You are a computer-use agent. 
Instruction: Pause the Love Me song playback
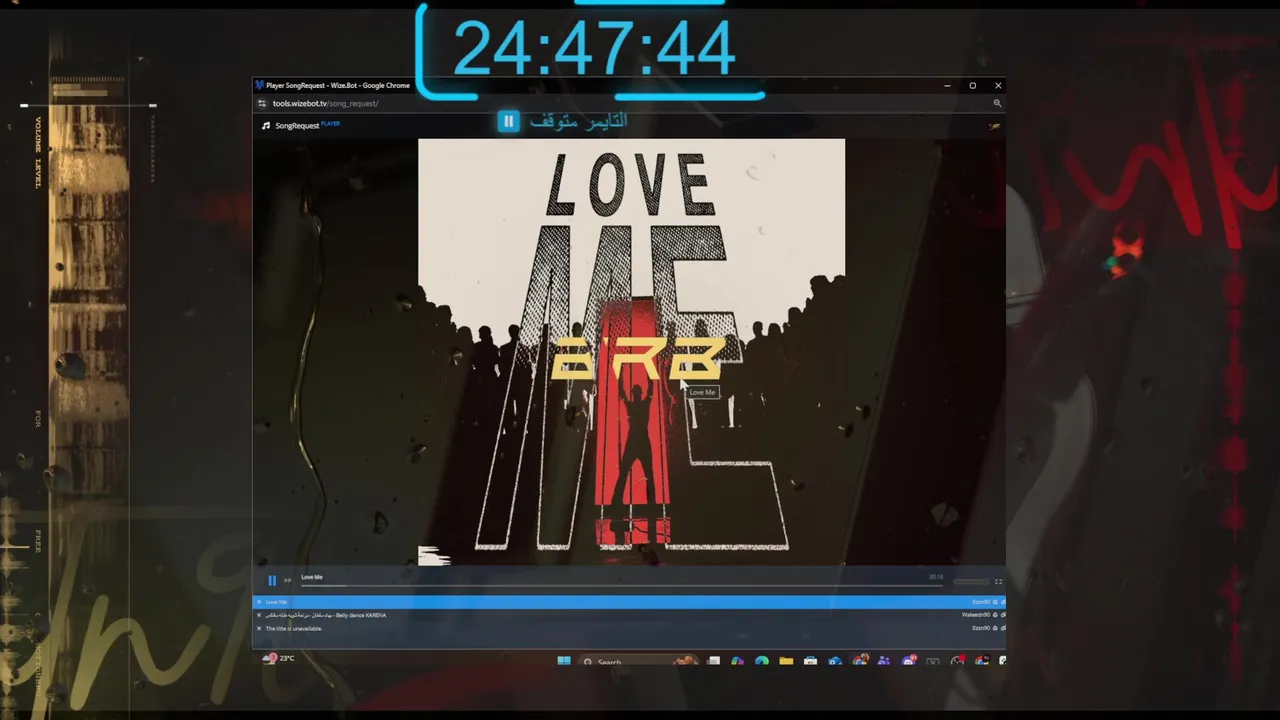272,580
